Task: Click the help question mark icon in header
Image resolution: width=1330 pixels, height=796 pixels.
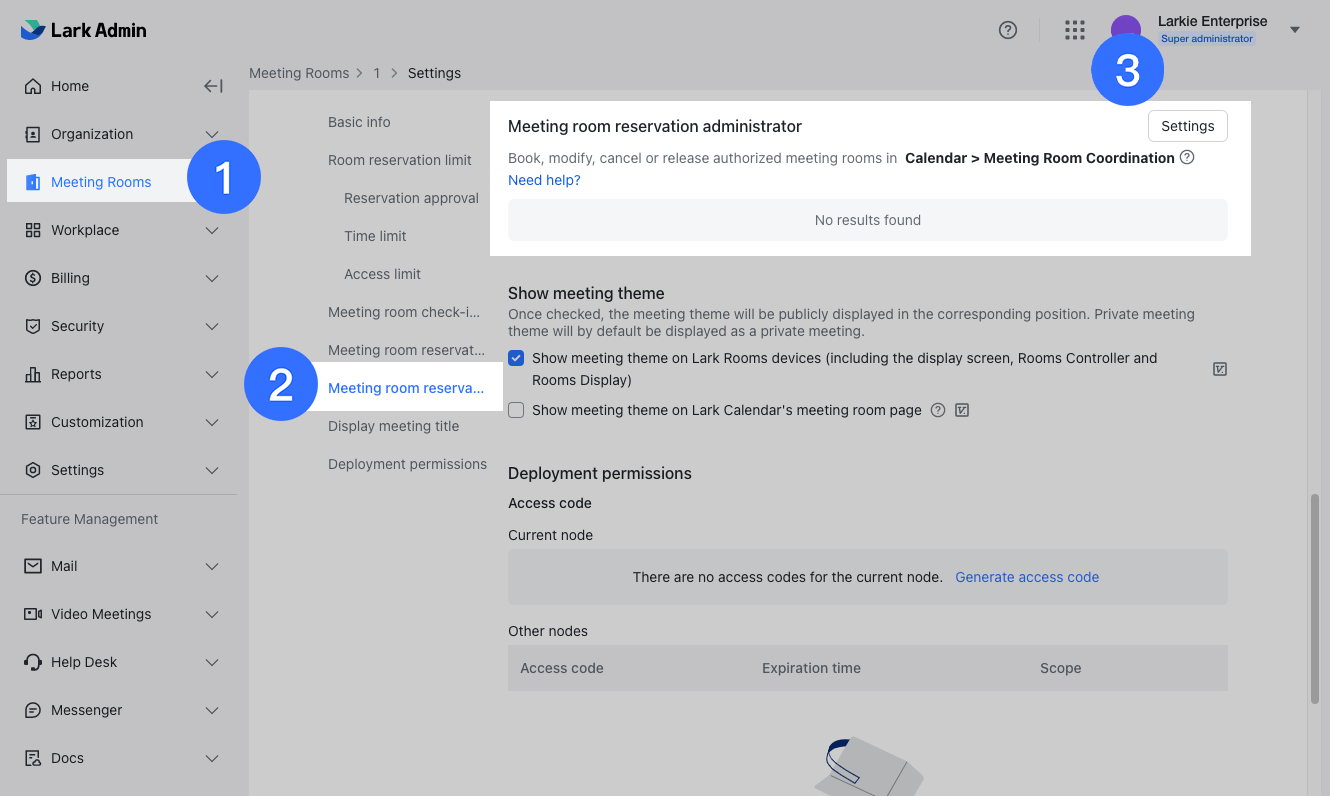Action: point(1008,30)
